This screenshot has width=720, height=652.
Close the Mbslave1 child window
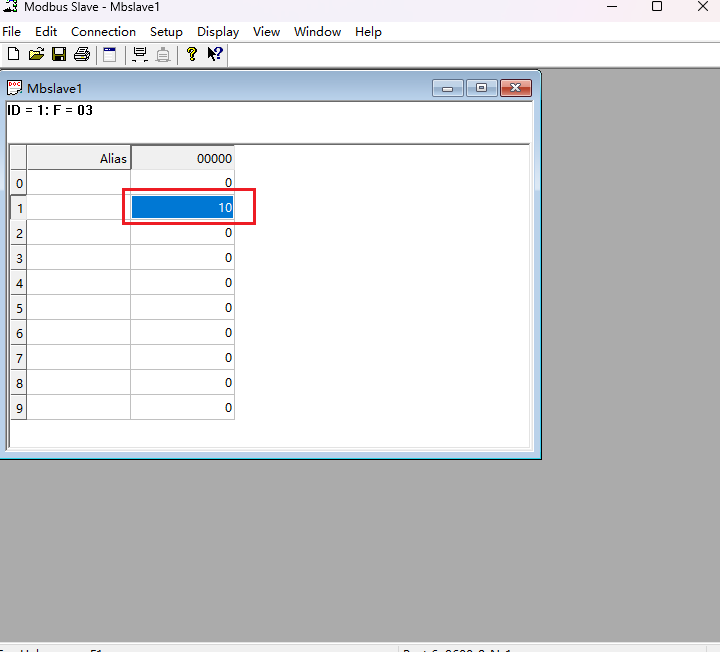point(516,88)
